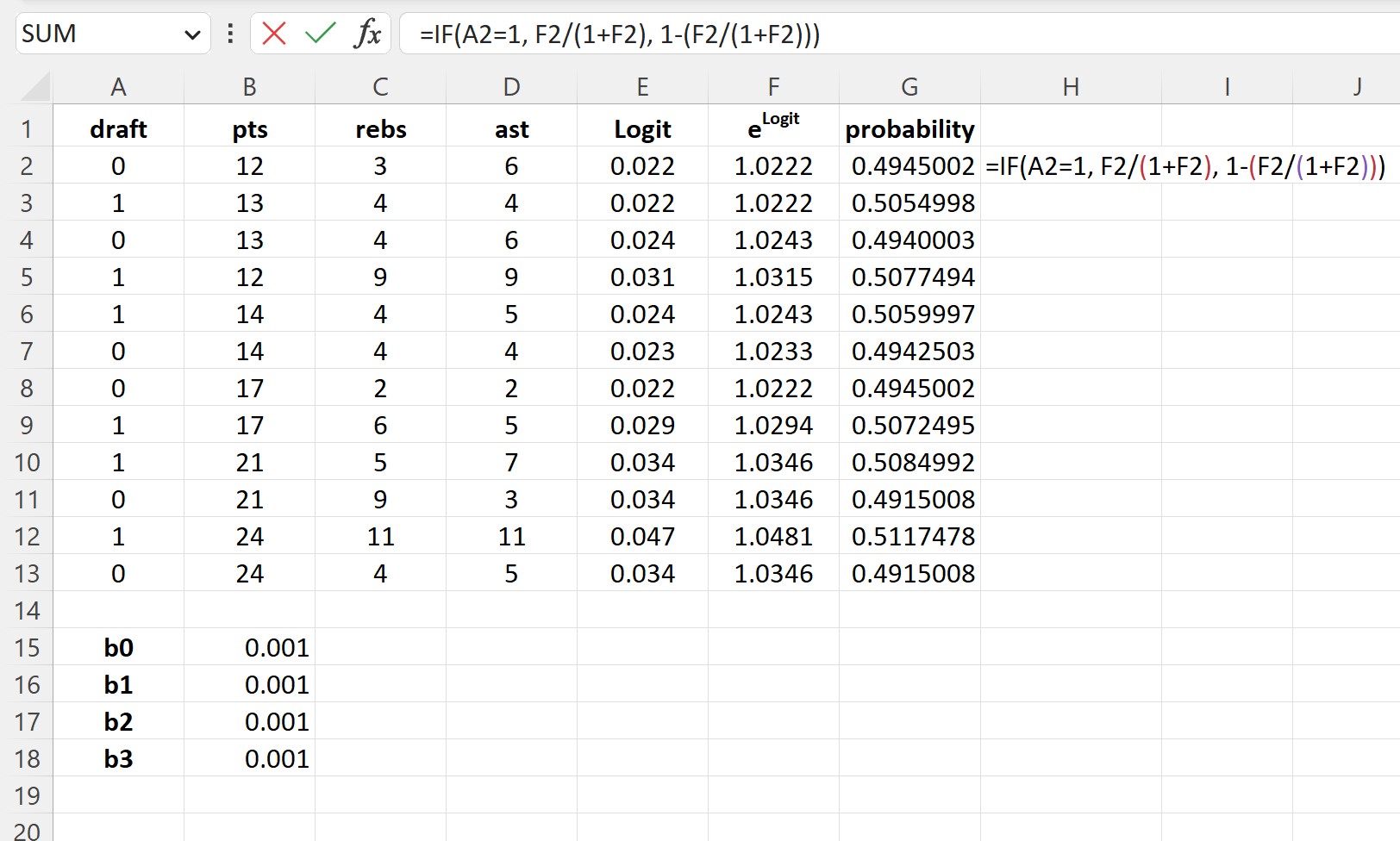Viewport: 1400px width, 841px height.
Task: Click the draft value in row 13
Action: click(119, 573)
